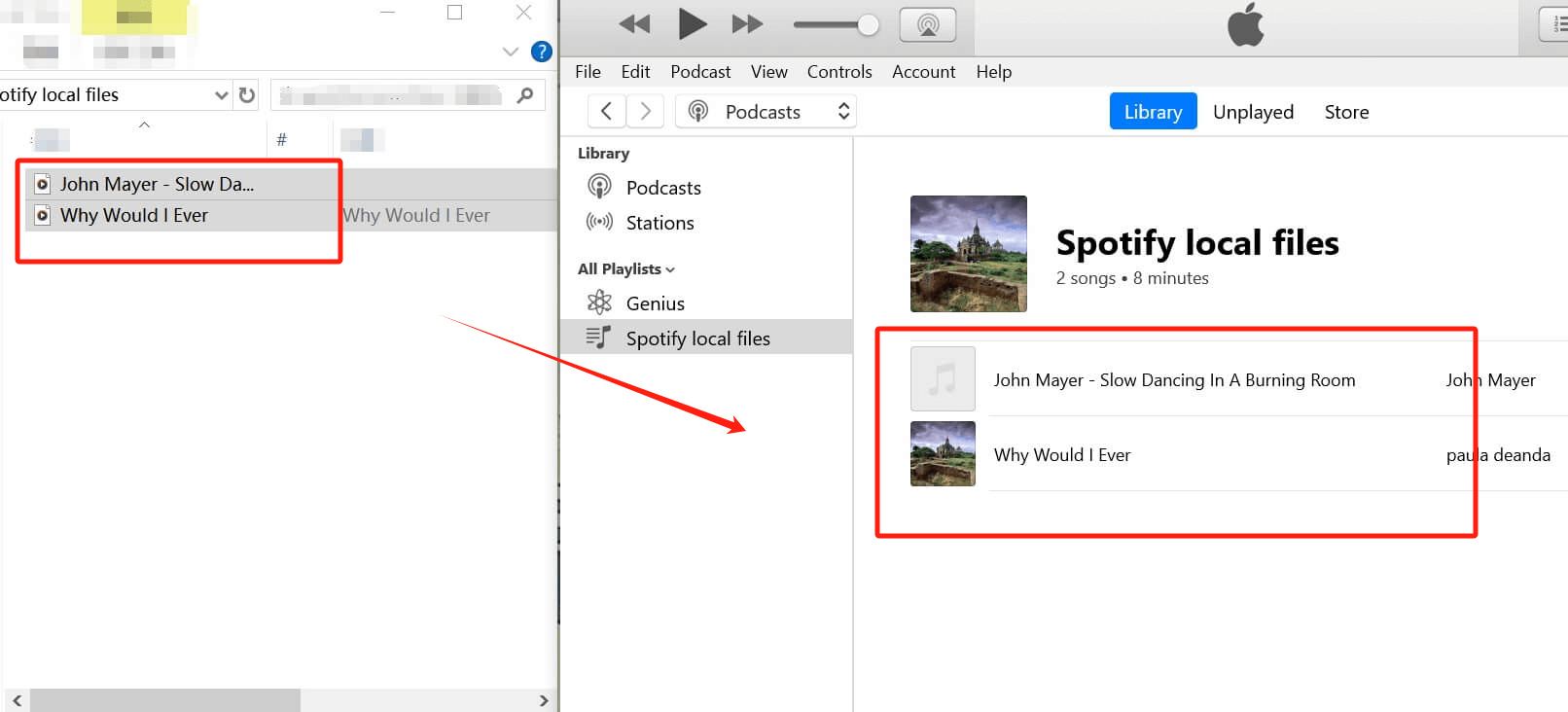Open the Help menu
This screenshot has height=712, width=1568.
[994, 72]
